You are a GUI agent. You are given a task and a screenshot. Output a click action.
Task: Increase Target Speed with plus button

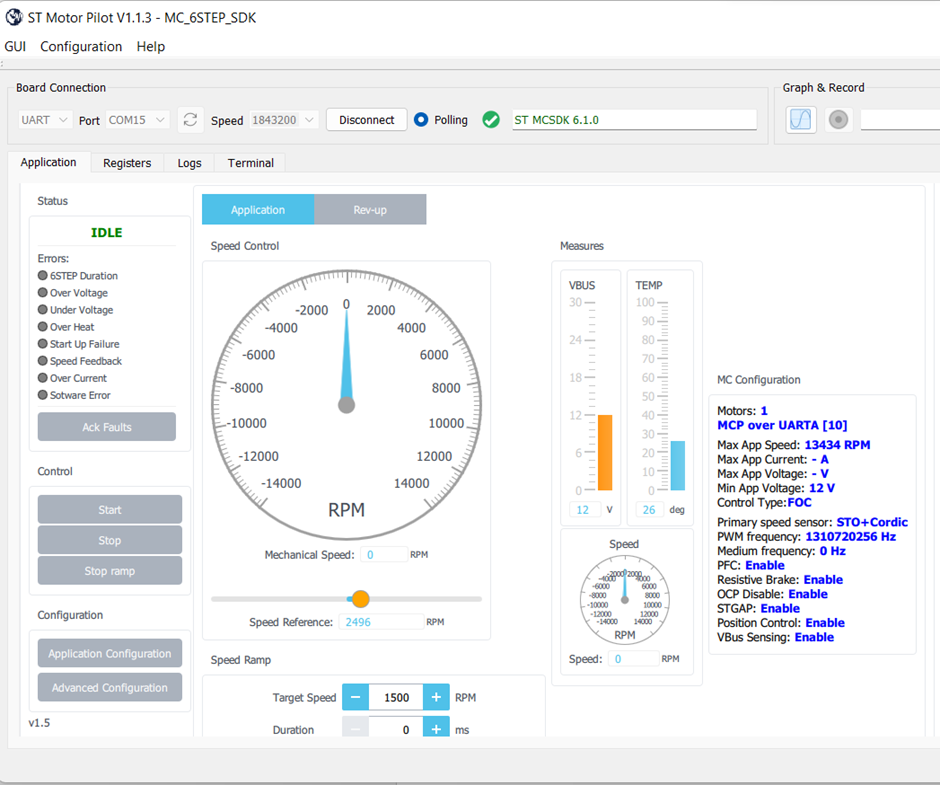click(x=436, y=697)
